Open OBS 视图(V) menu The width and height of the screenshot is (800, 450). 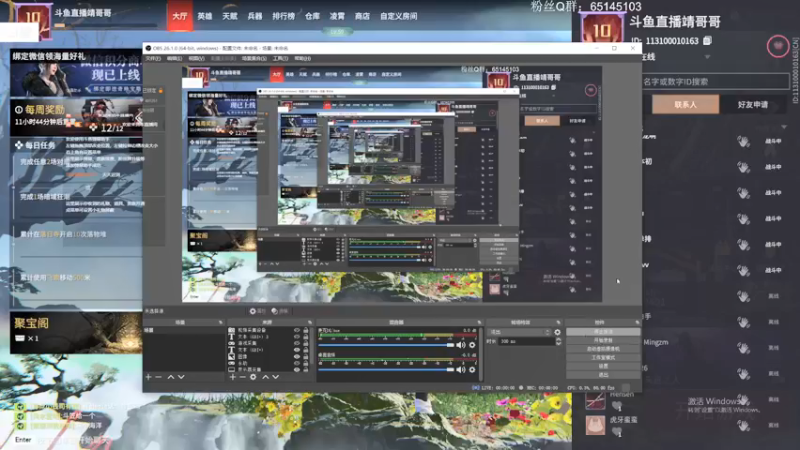pos(196,59)
